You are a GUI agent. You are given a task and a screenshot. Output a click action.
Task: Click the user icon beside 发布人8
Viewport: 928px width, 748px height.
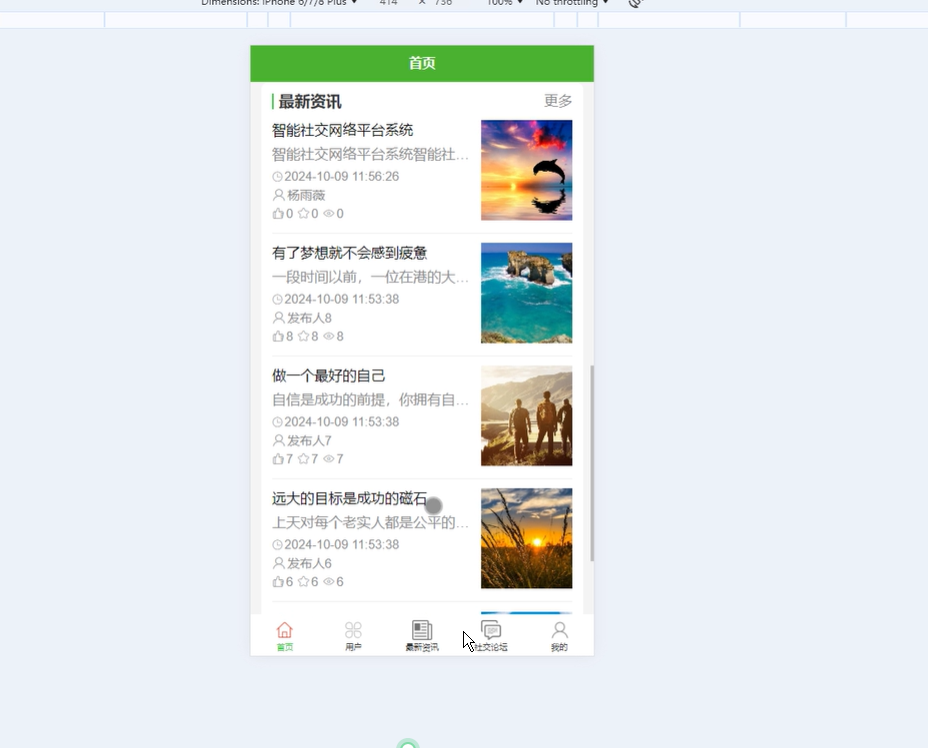278,318
